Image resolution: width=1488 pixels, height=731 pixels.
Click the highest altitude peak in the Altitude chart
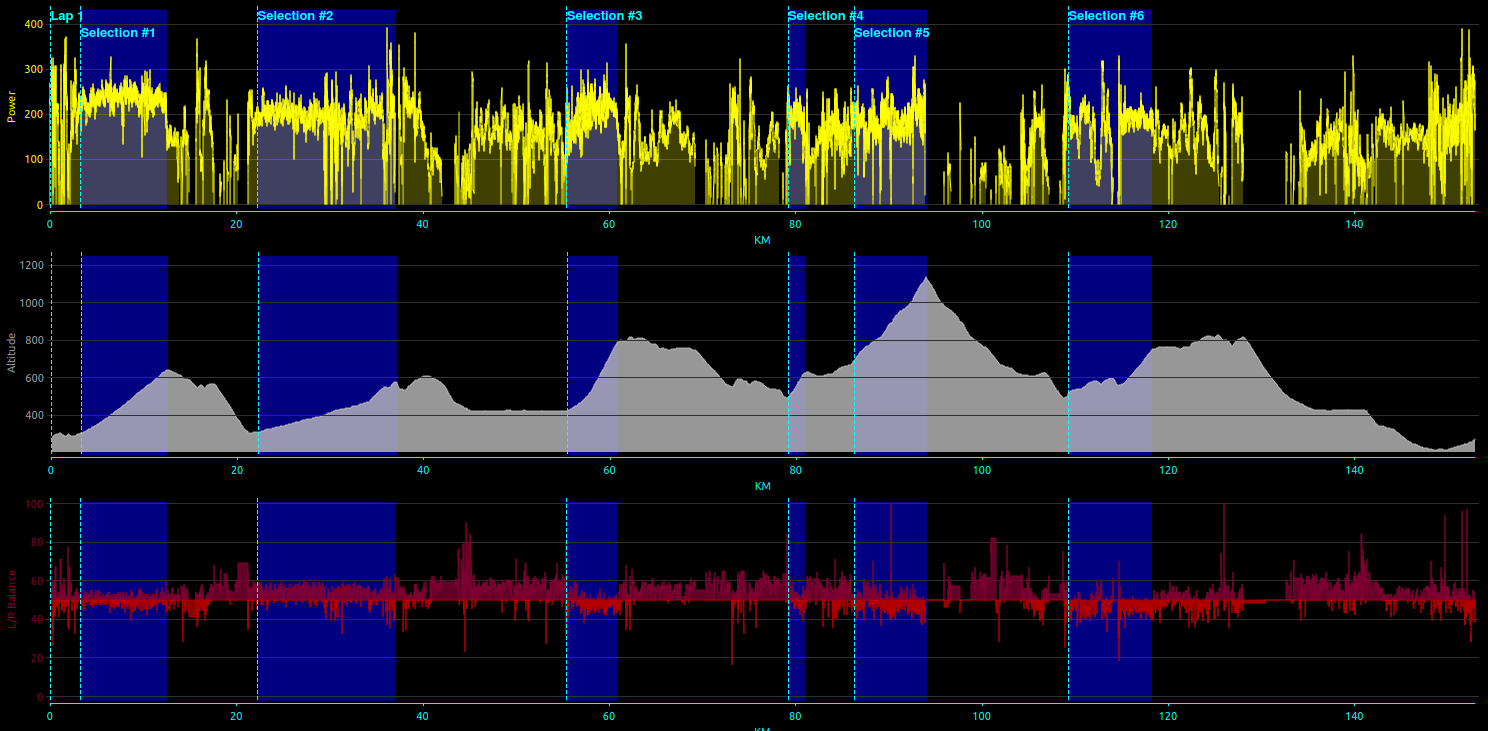click(x=927, y=277)
